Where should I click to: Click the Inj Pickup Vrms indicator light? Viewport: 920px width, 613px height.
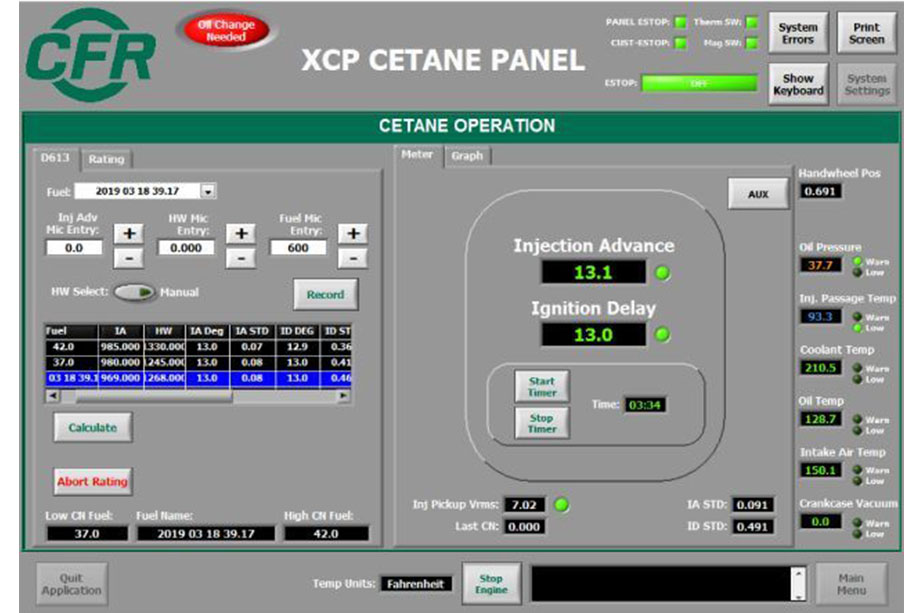tap(562, 505)
